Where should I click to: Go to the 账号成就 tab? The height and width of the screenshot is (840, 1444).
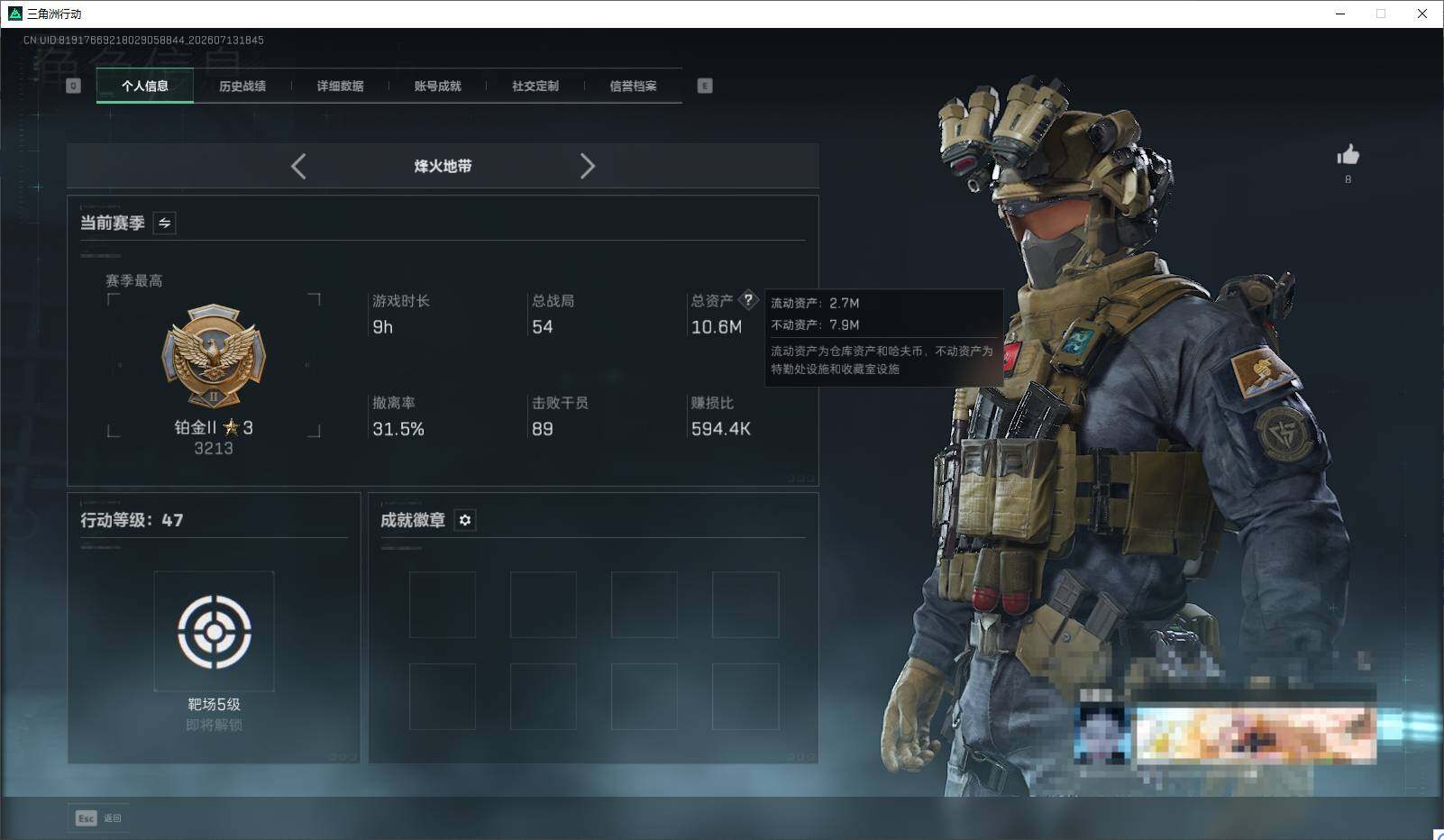(x=437, y=86)
